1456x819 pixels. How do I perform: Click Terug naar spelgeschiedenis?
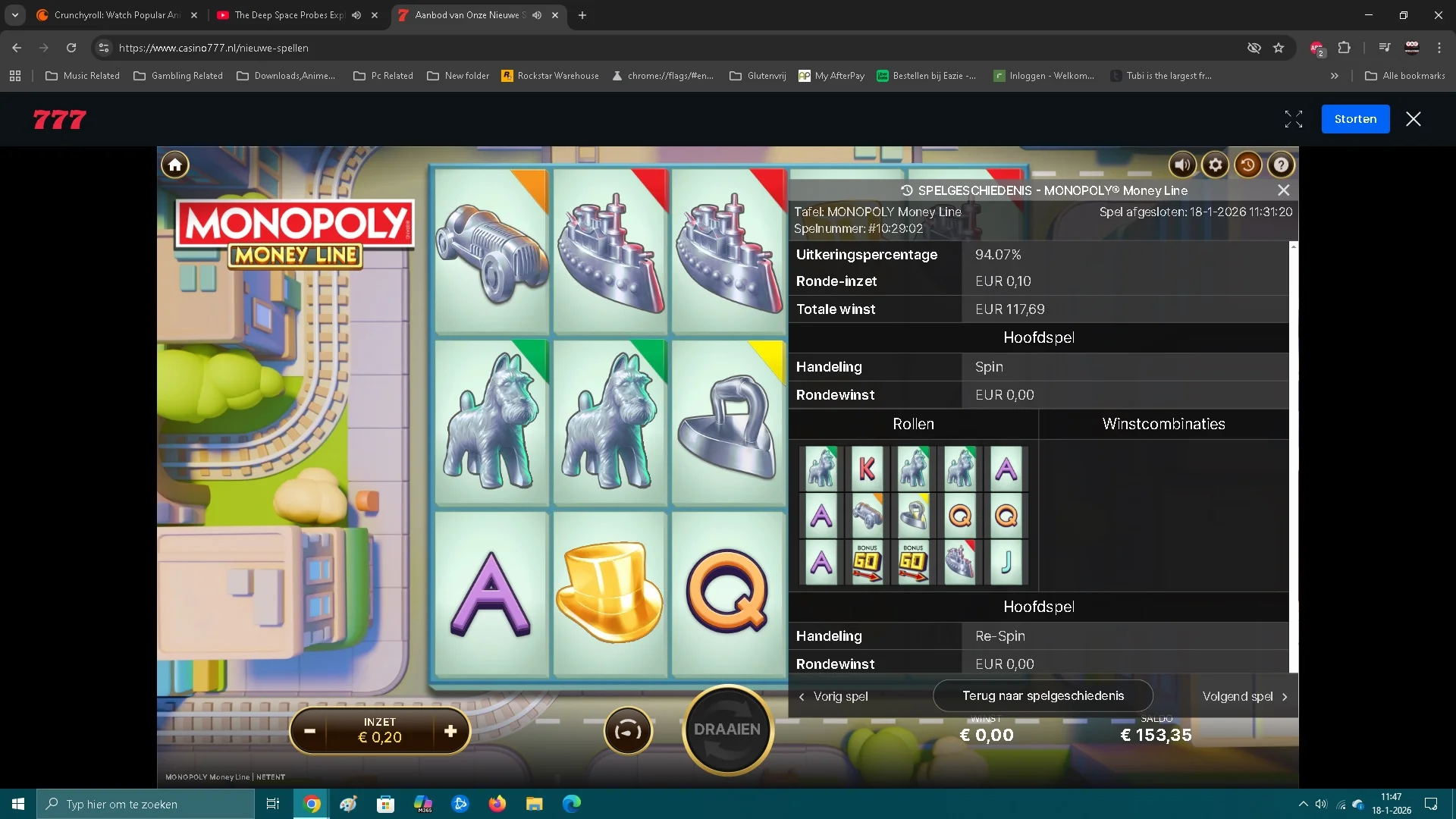(1043, 695)
